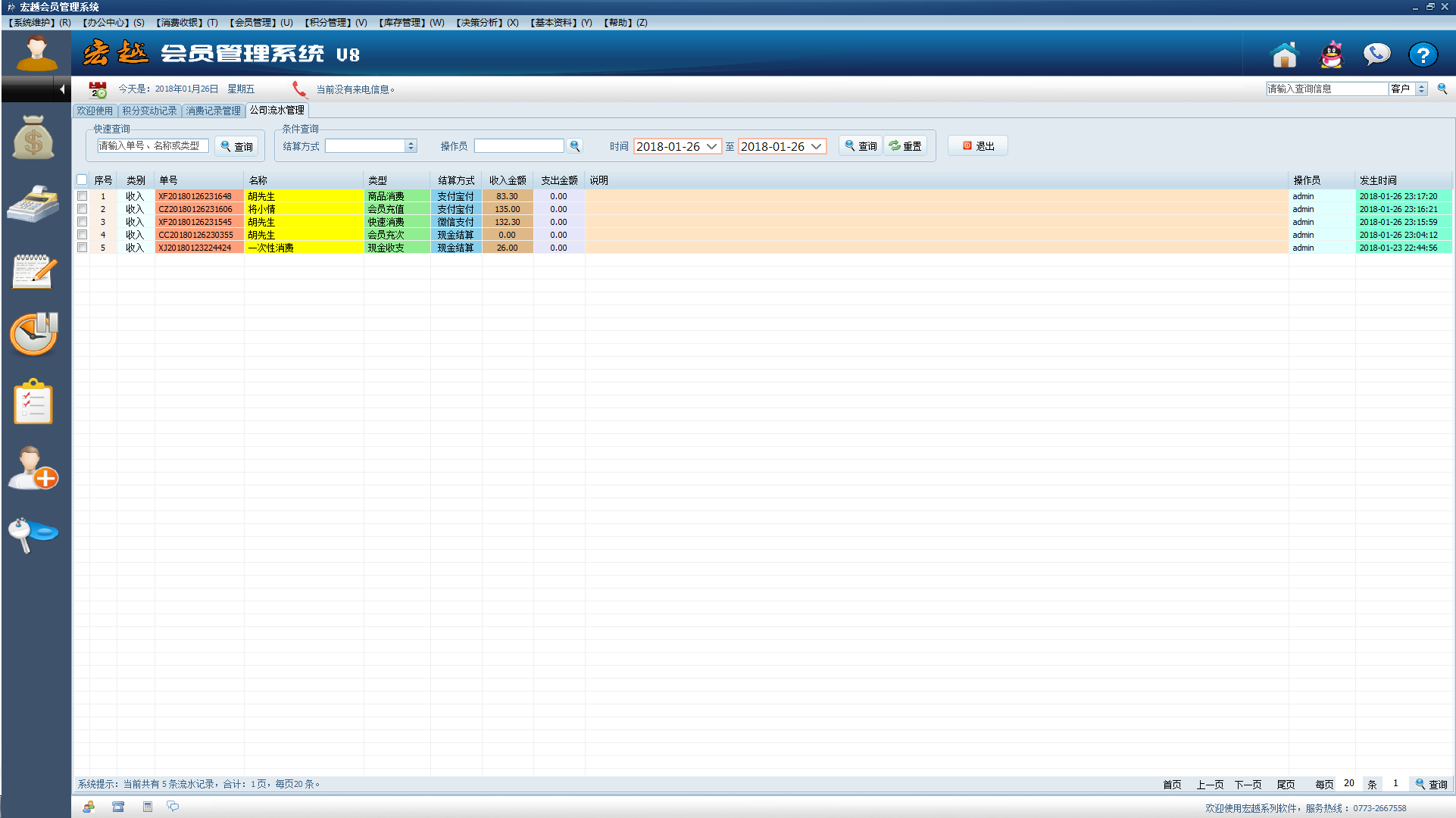Click the QQ penguin contact icon
This screenshot has width=1456, height=818.
[1331, 55]
